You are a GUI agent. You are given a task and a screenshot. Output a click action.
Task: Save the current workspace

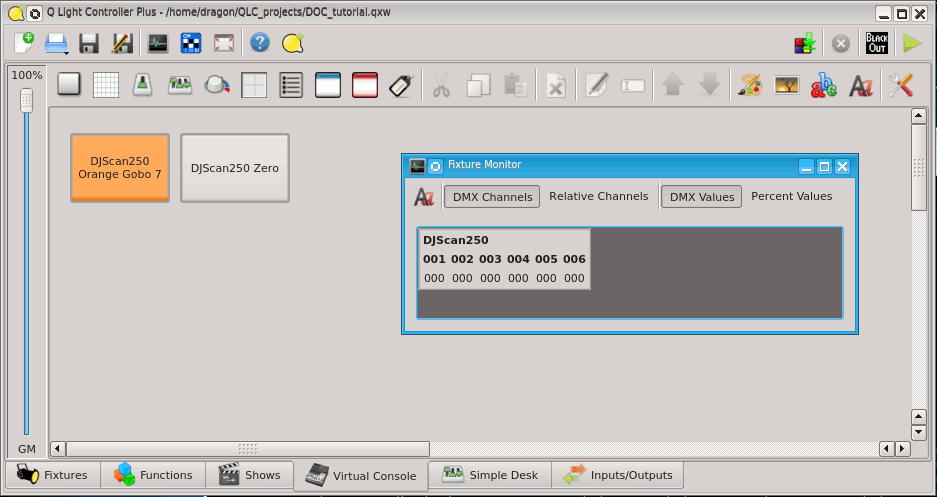(90, 43)
